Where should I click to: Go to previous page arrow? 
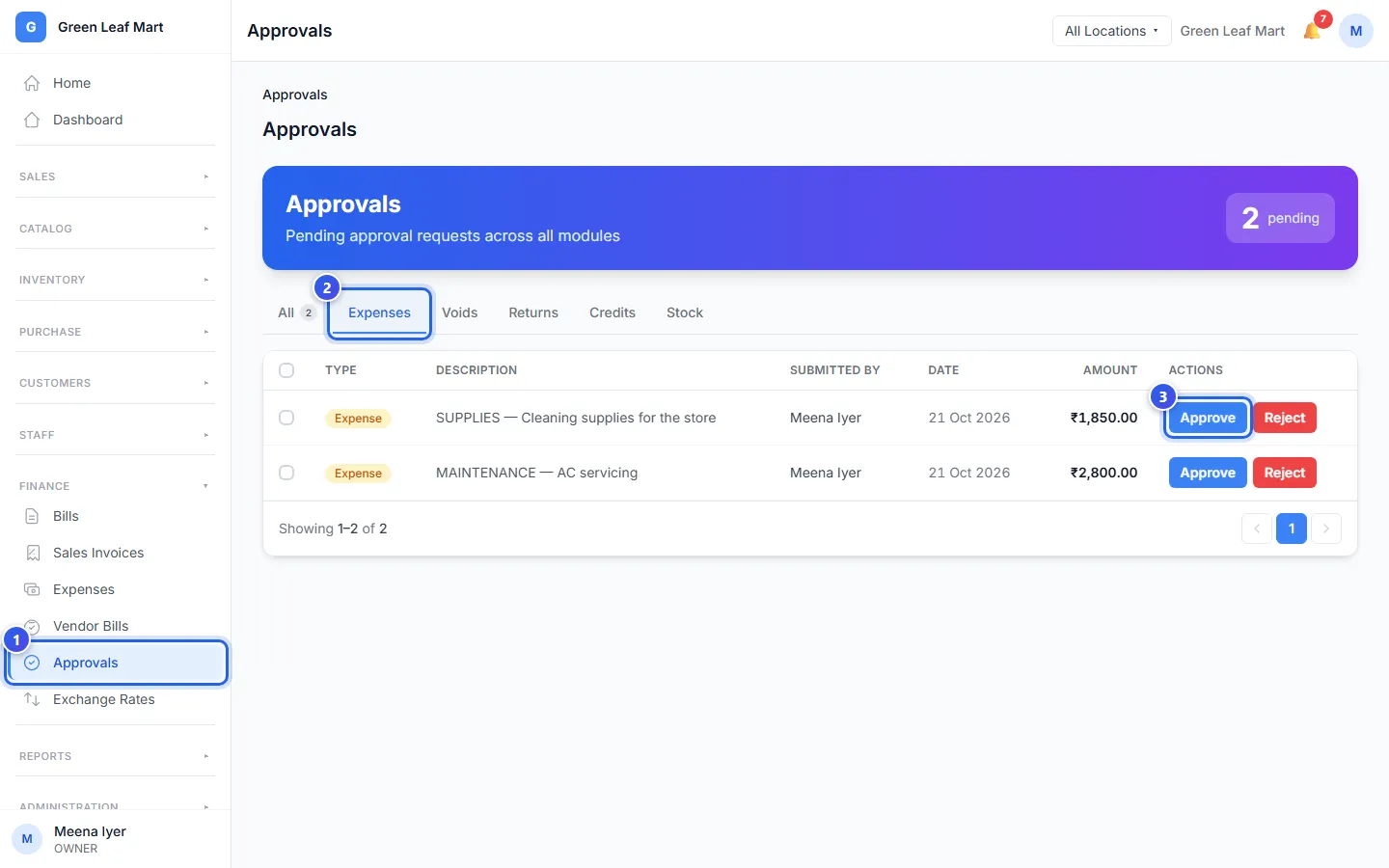(1257, 529)
